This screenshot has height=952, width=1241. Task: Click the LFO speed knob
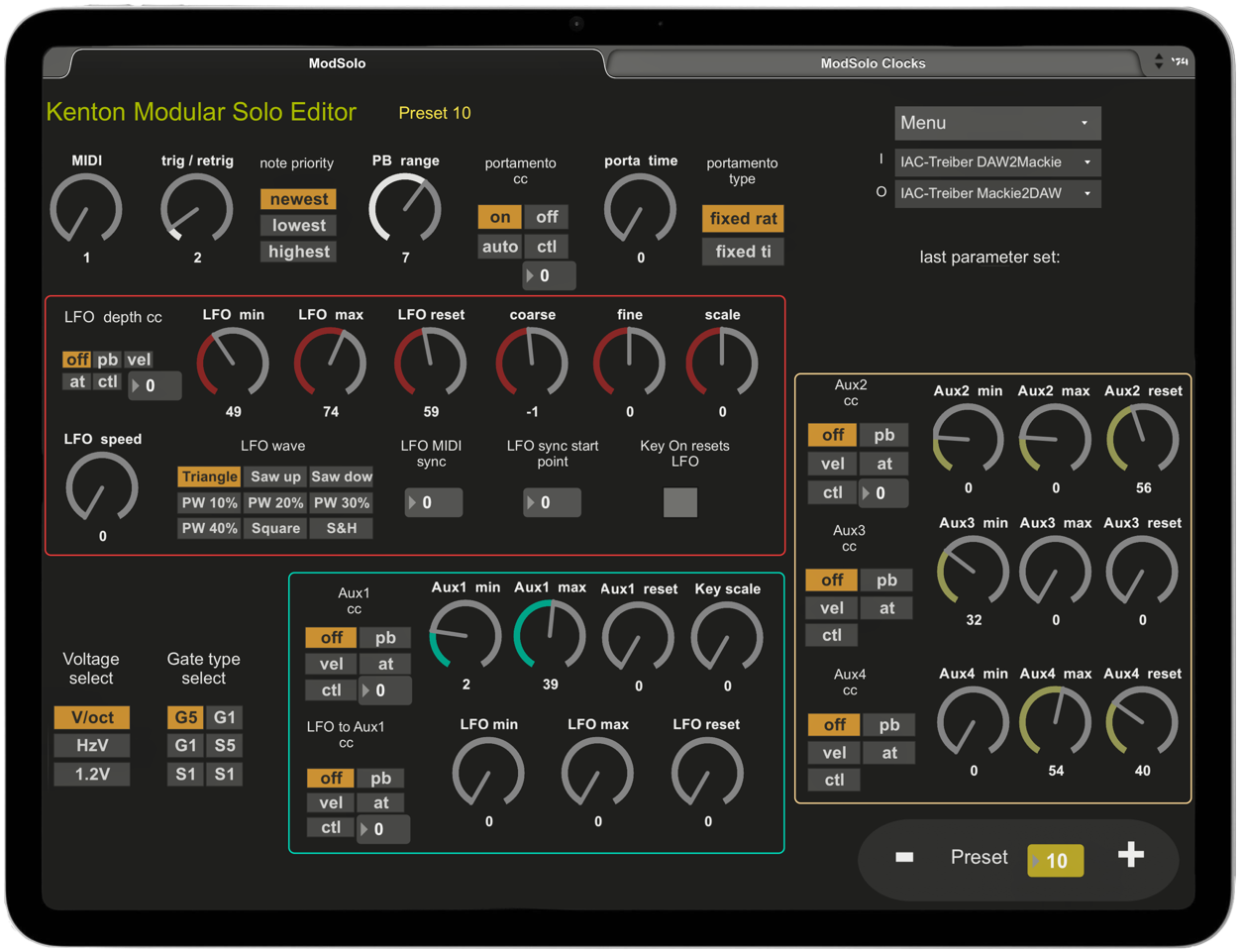click(102, 487)
